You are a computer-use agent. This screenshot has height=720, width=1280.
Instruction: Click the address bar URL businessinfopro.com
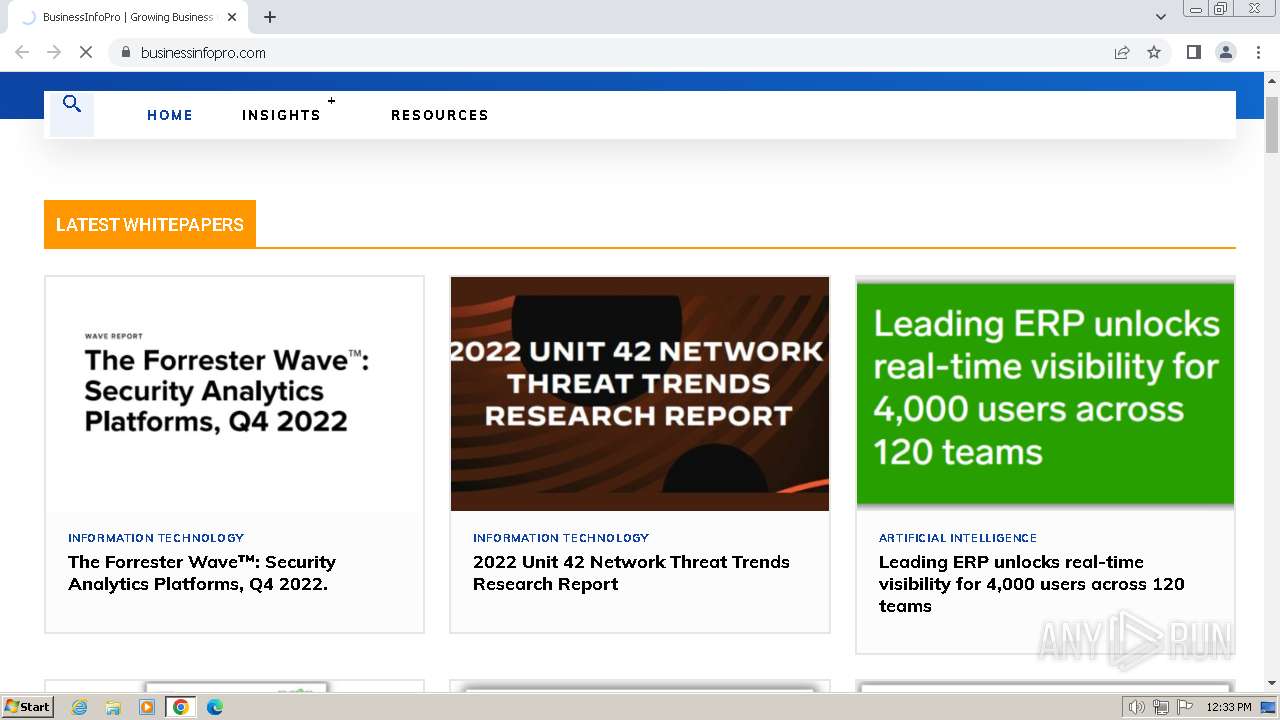tap(203, 53)
